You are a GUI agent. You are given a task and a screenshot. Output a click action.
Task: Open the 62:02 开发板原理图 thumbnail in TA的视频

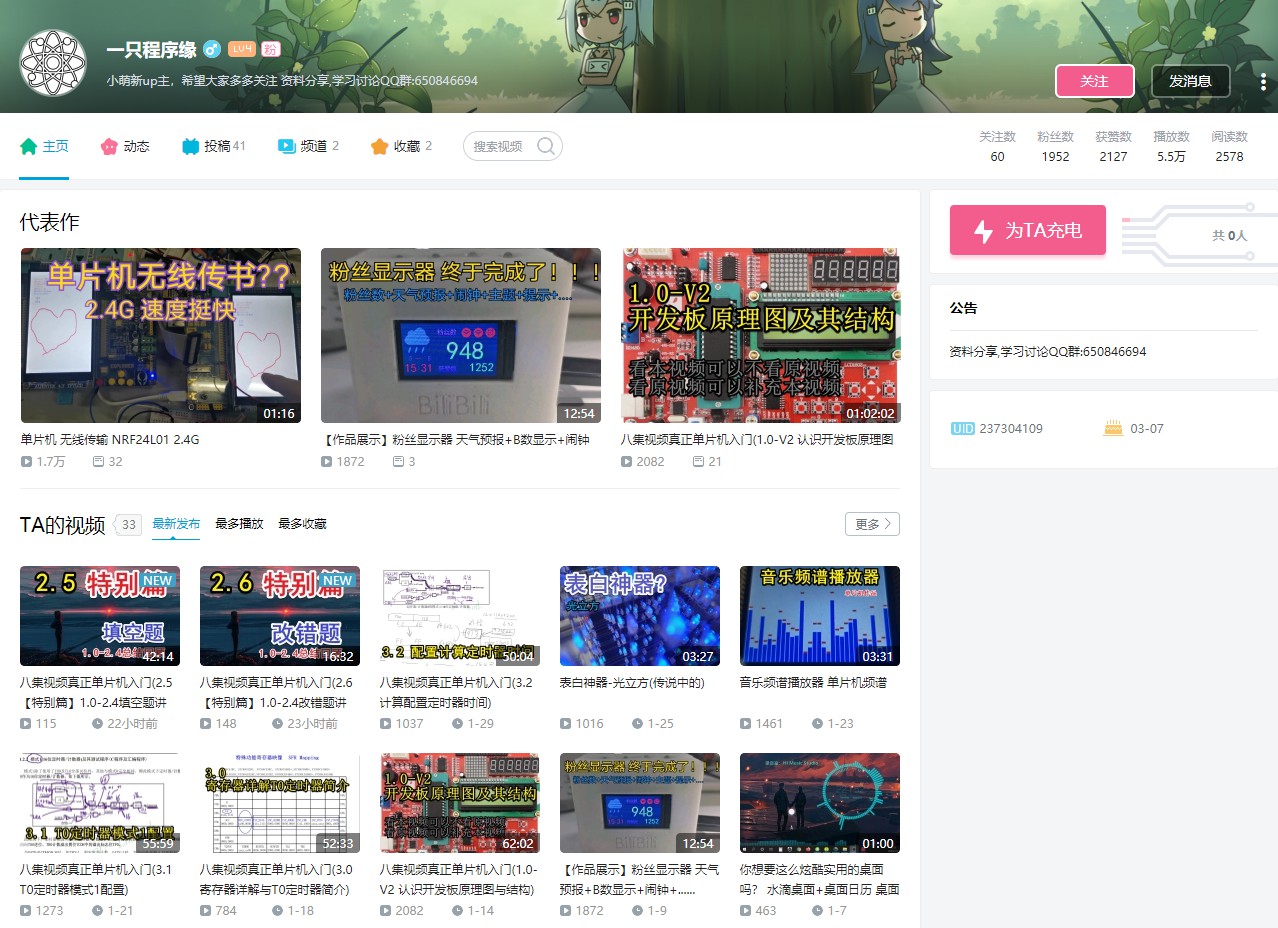(460, 803)
